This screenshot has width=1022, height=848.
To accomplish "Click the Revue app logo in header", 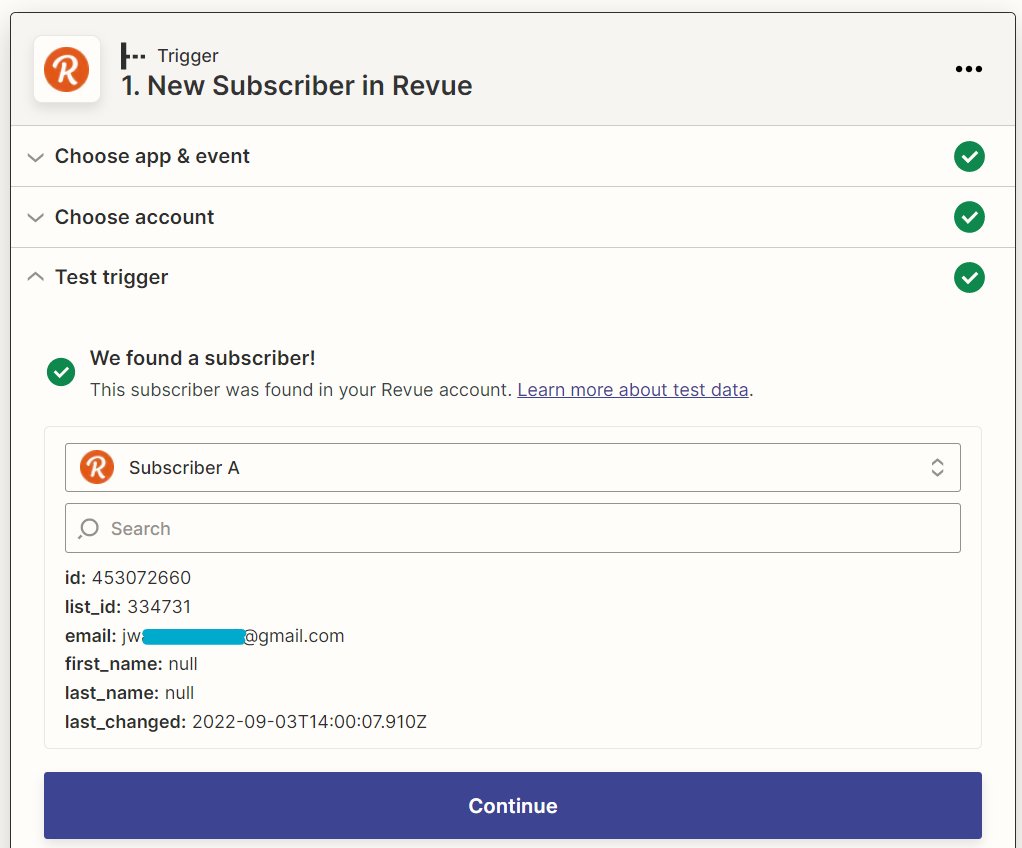I will pyautogui.click(x=66, y=69).
